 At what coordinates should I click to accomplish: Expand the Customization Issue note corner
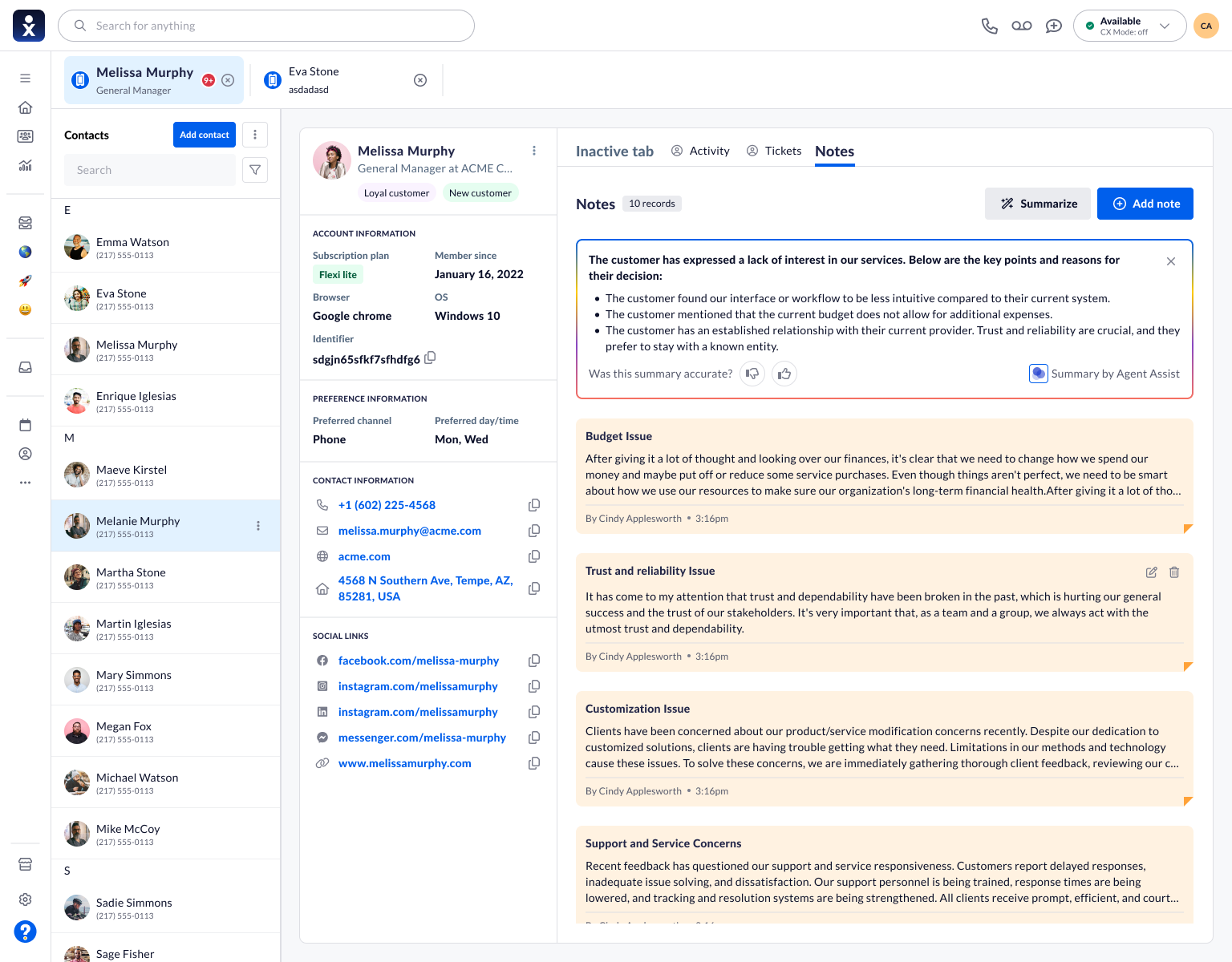point(1188,802)
